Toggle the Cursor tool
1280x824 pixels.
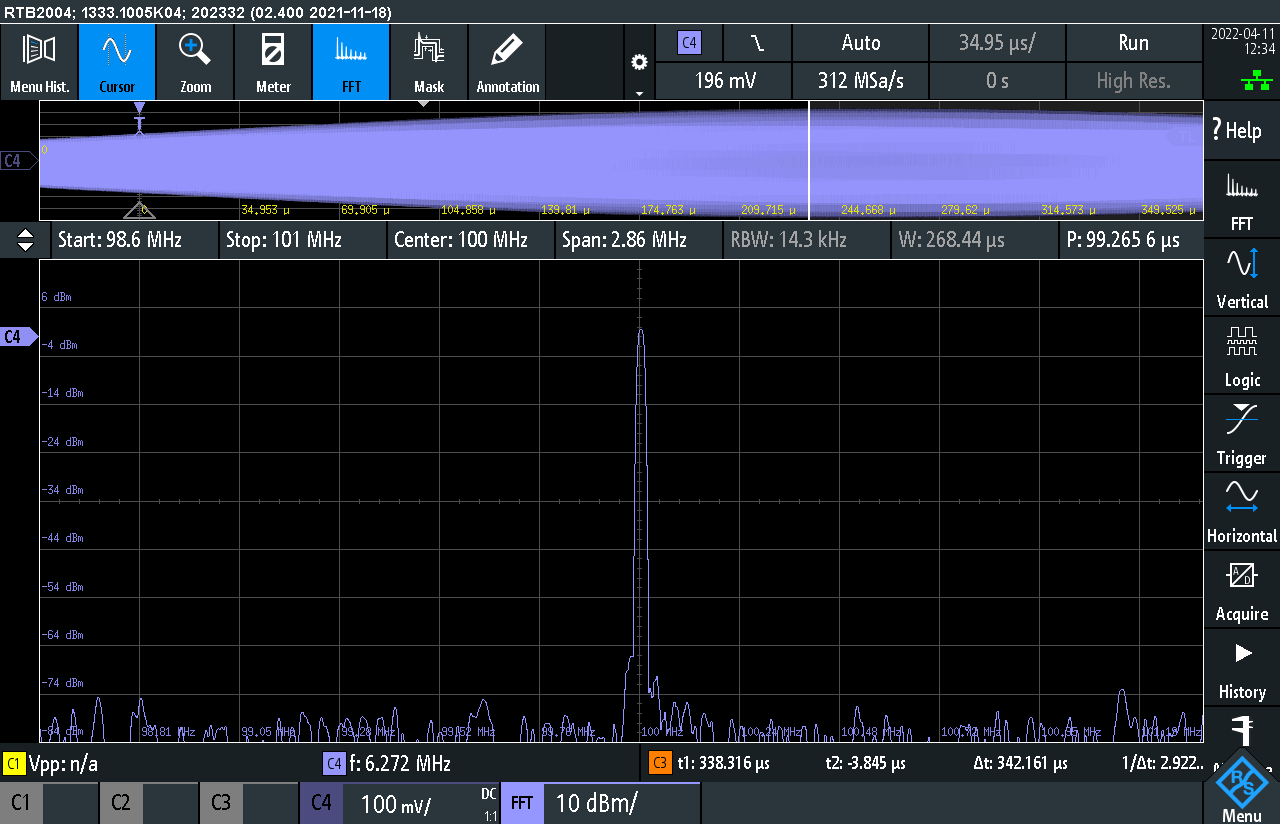click(x=117, y=62)
